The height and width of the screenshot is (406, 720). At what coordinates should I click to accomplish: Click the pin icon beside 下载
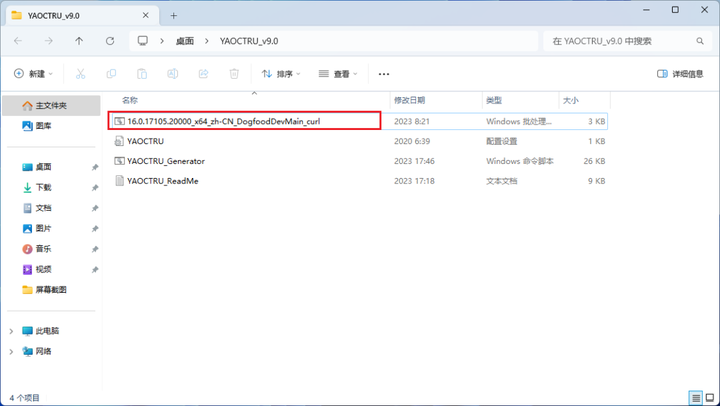pyautogui.click(x=95, y=188)
